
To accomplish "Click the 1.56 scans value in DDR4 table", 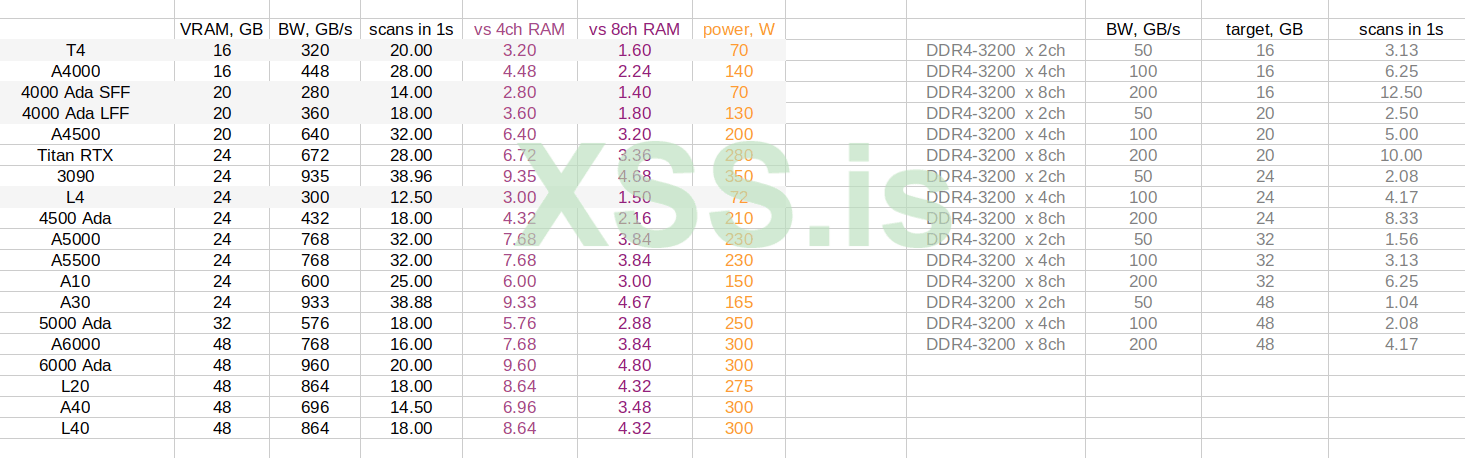I will (1400, 239).
